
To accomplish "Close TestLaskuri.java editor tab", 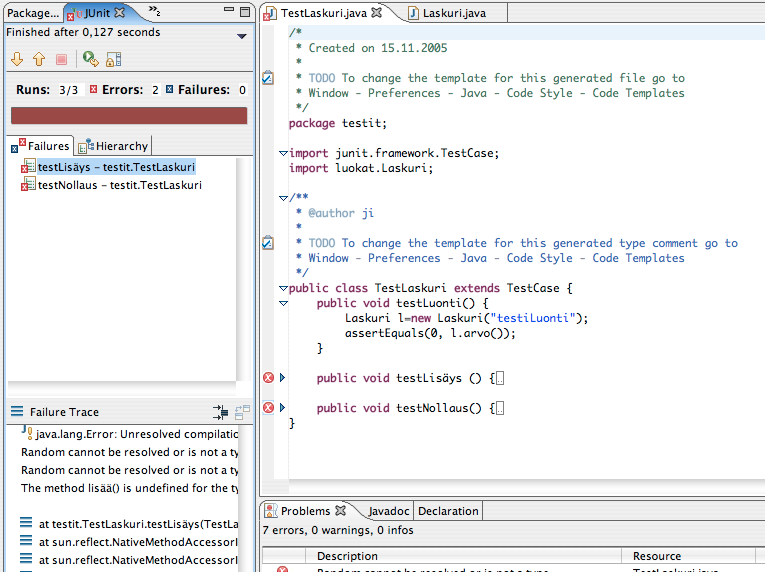I will (376, 13).
